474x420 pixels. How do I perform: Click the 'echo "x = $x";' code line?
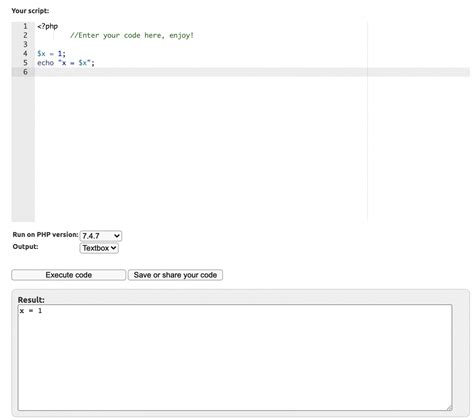point(66,63)
